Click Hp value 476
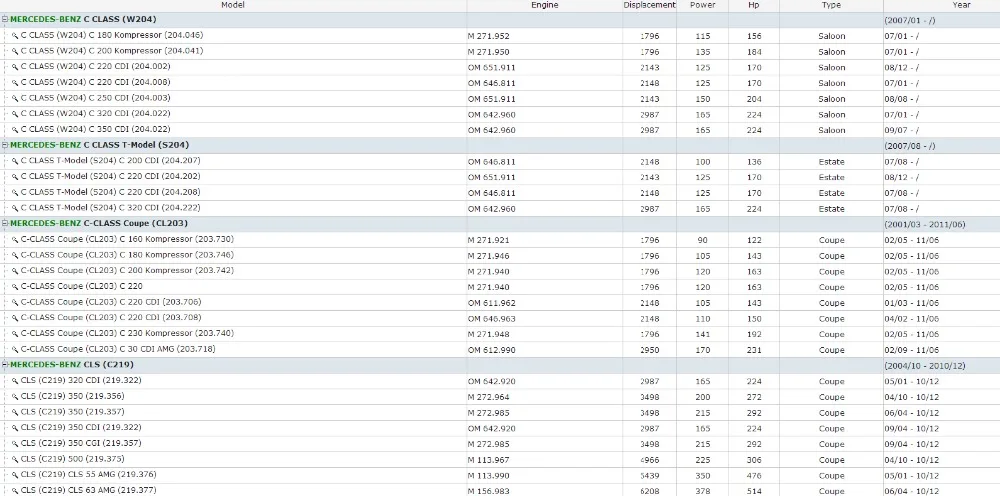Viewport: 1000px width, 496px height. click(x=754, y=476)
